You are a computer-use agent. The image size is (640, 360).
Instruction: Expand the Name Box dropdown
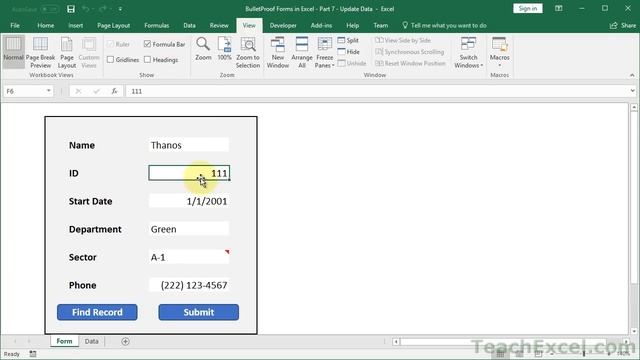point(48,91)
